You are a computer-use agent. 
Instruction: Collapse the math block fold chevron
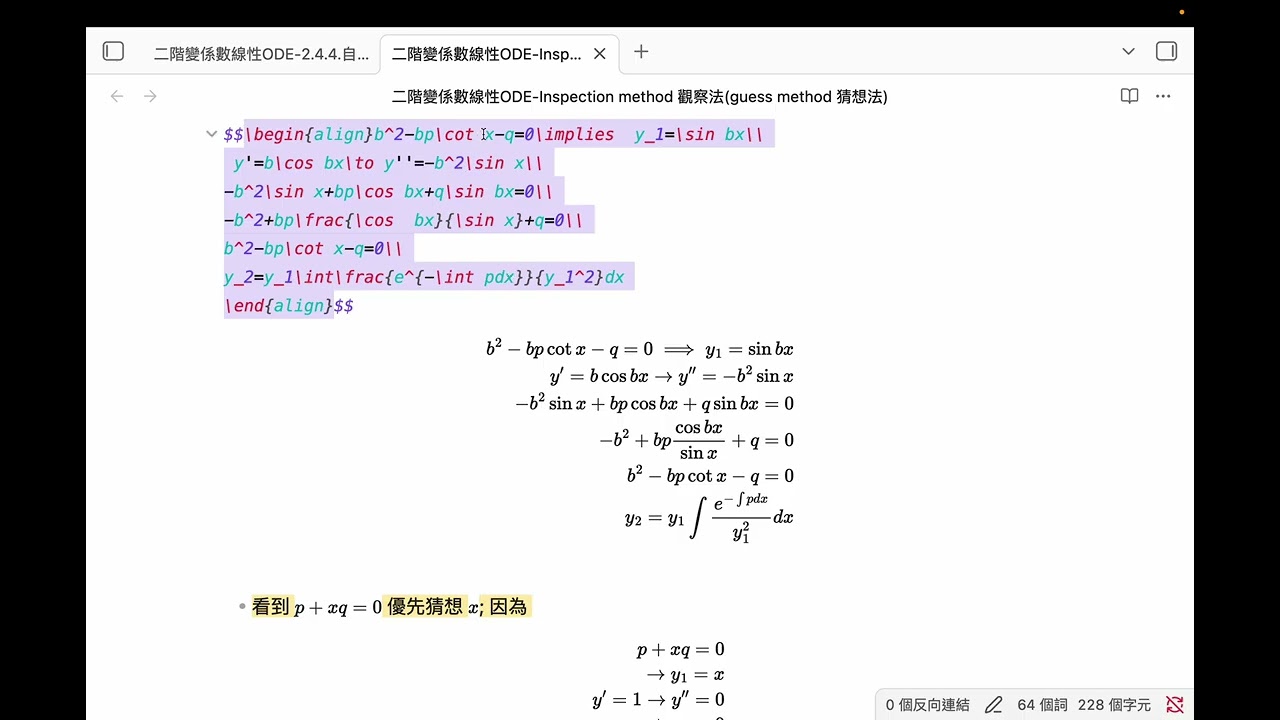click(x=211, y=134)
